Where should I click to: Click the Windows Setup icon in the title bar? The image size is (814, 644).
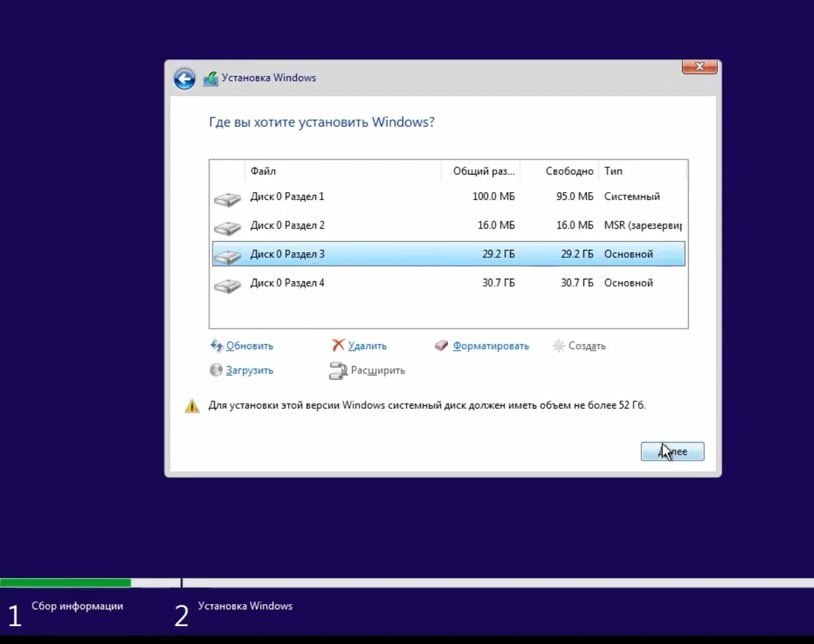point(210,78)
